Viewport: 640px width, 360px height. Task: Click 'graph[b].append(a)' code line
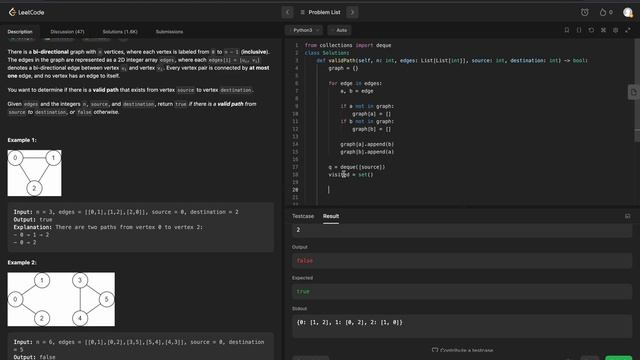[x=367, y=152]
